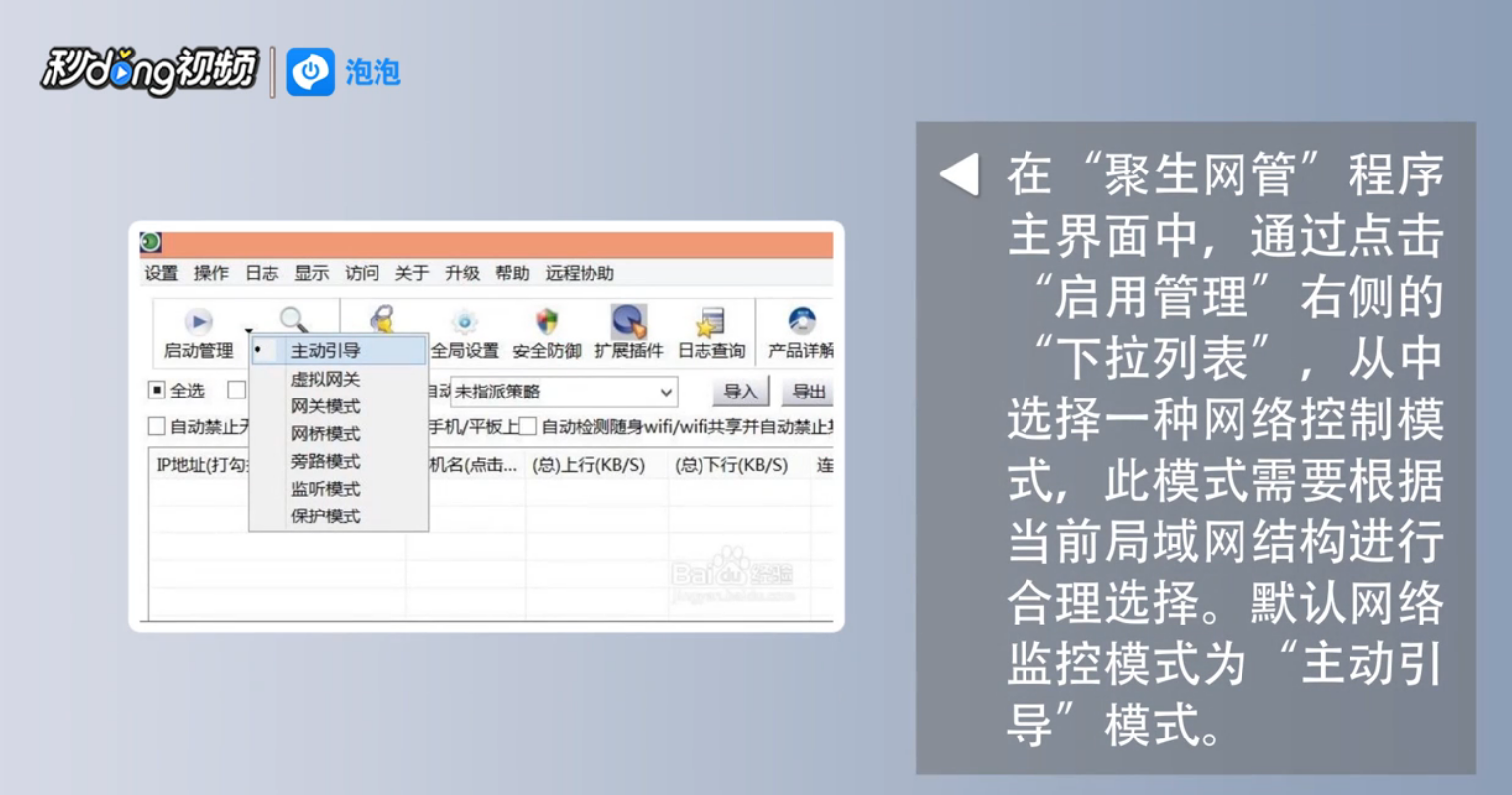
Task: Open the 升级 menu
Action: [x=462, y=273]
